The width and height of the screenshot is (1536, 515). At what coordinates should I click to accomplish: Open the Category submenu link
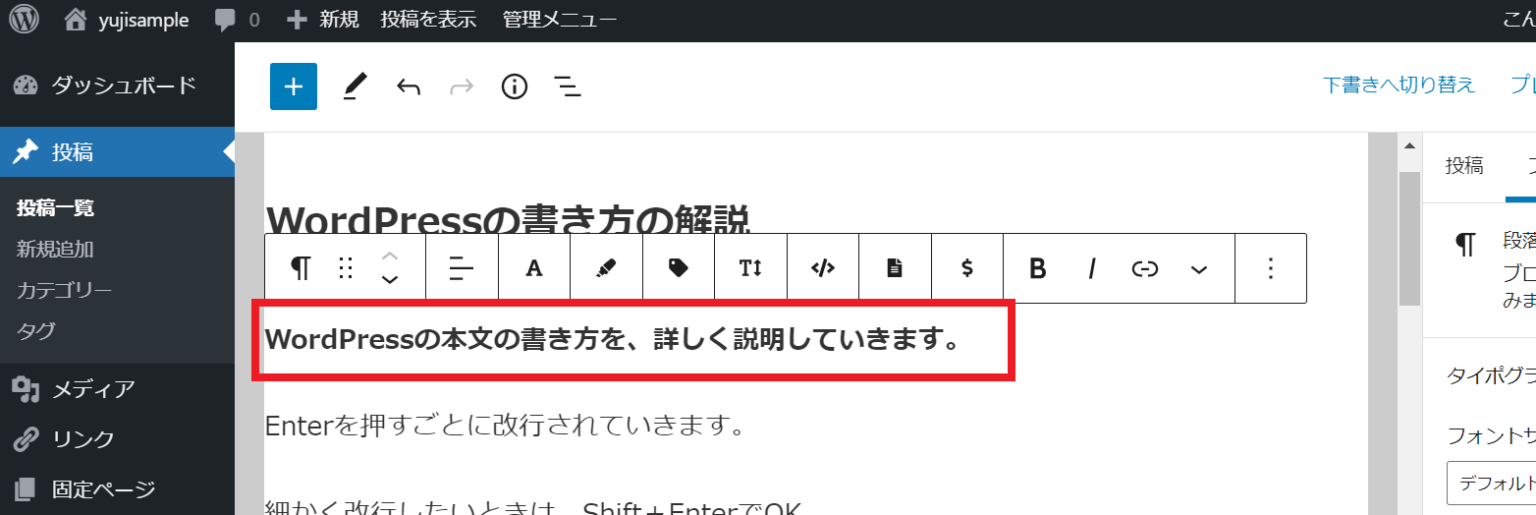64,290
